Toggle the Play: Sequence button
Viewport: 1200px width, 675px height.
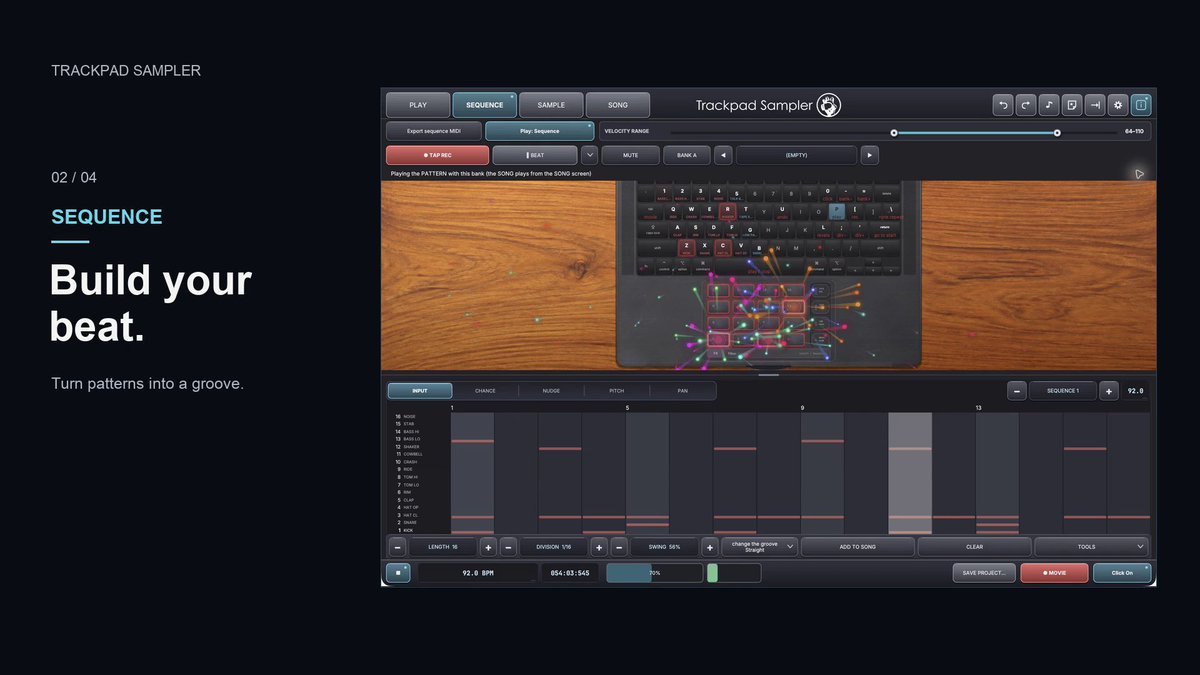(539, 131)
